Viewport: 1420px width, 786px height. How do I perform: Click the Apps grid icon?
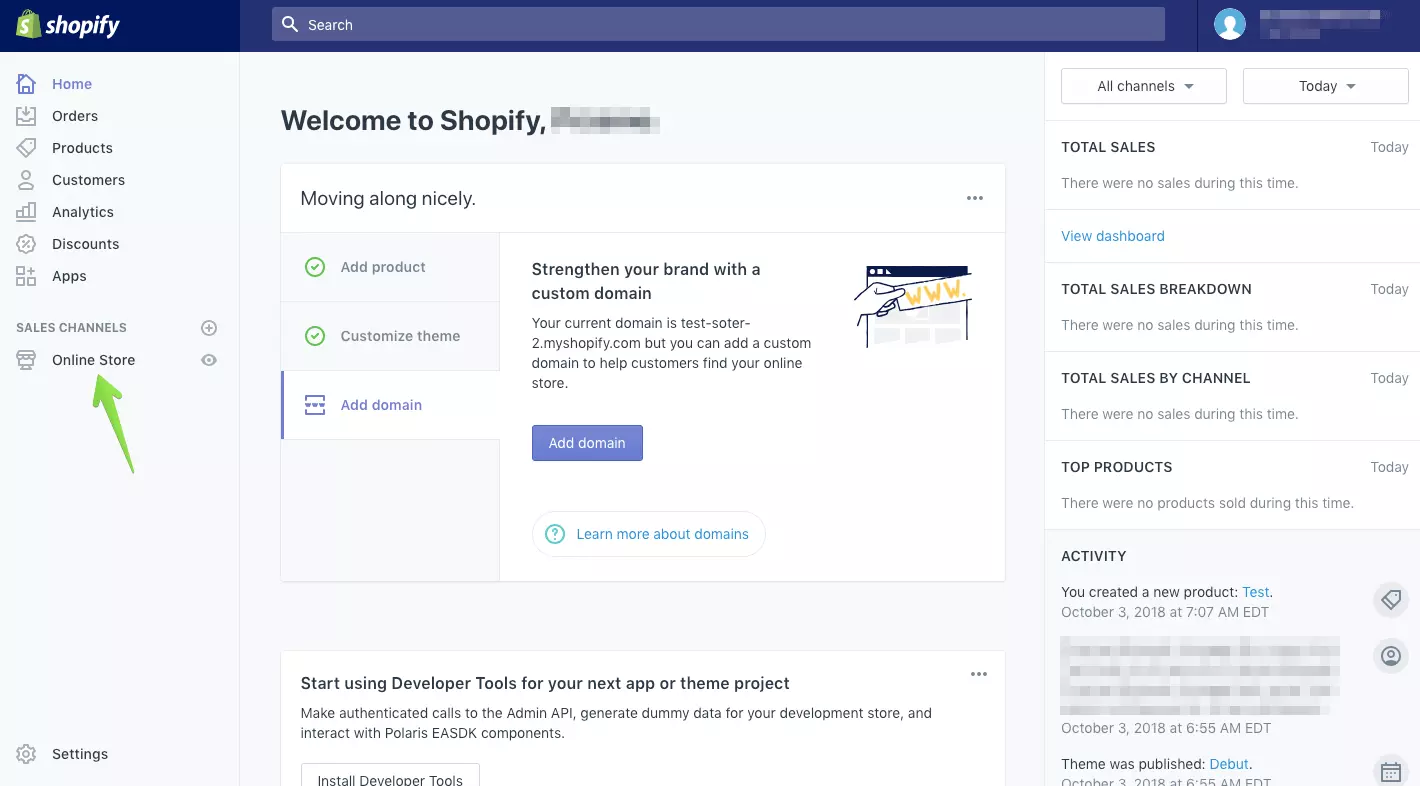tap(26, 276)
